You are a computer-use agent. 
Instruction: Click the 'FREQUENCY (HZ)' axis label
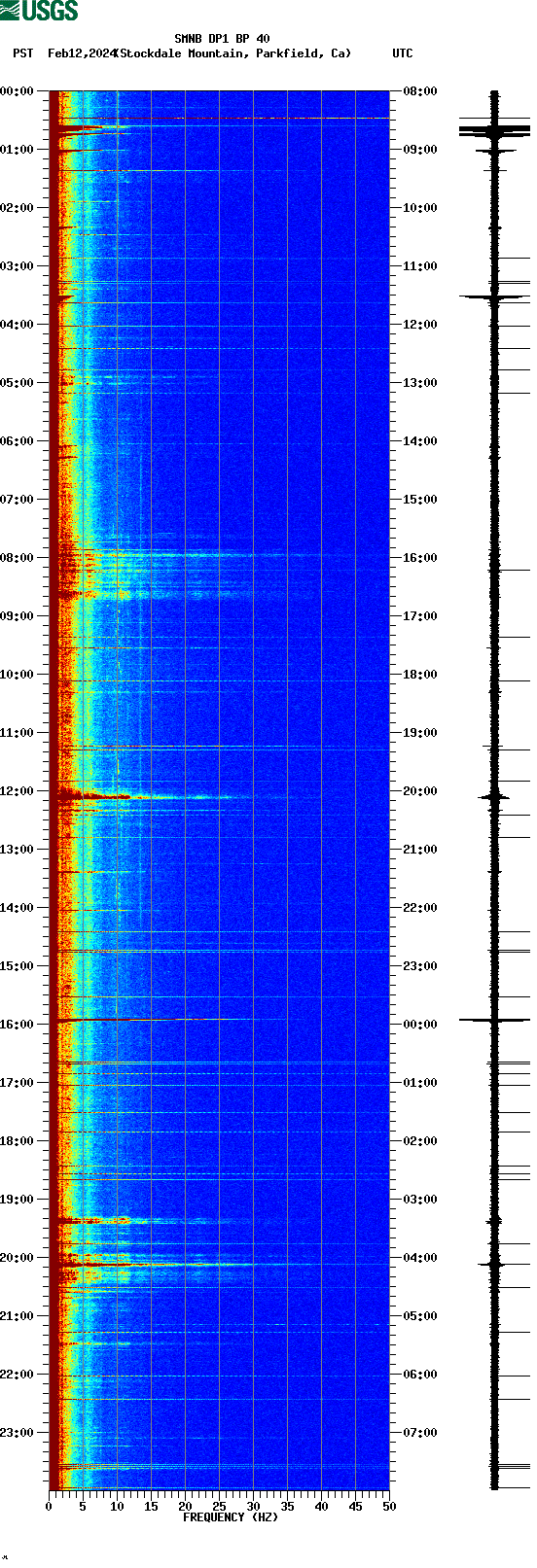[x=231, y=1517]
